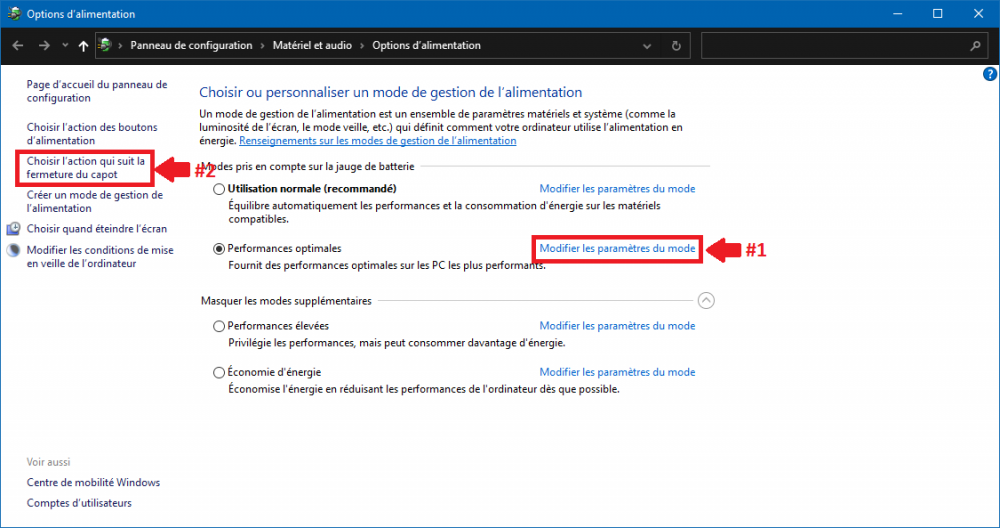Select Utilisation normale (recommandé) radio button
Viewport: 1000px width, 528px height.
tap(219, 189)
